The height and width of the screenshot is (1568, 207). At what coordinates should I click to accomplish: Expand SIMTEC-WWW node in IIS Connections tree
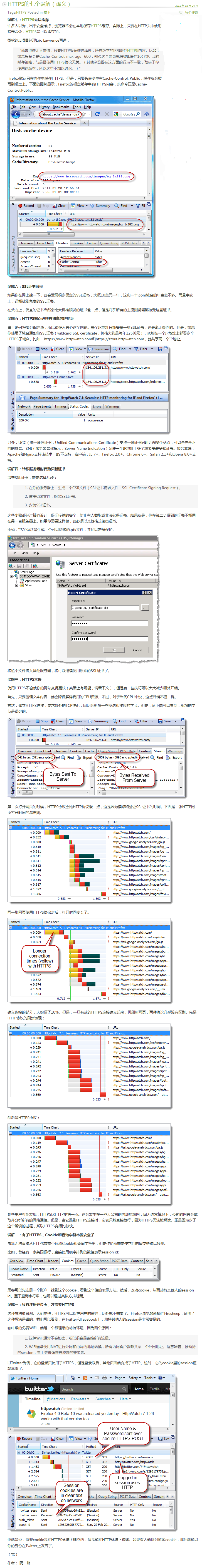point(12,576)
